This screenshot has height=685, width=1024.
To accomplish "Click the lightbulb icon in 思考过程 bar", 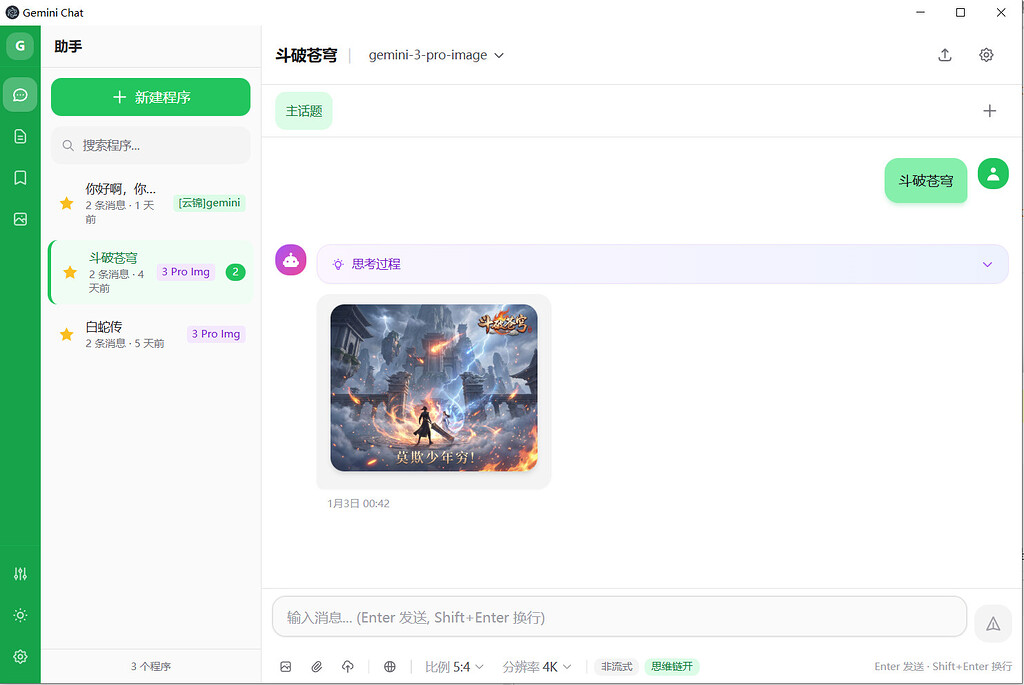I will pos(338,264).
